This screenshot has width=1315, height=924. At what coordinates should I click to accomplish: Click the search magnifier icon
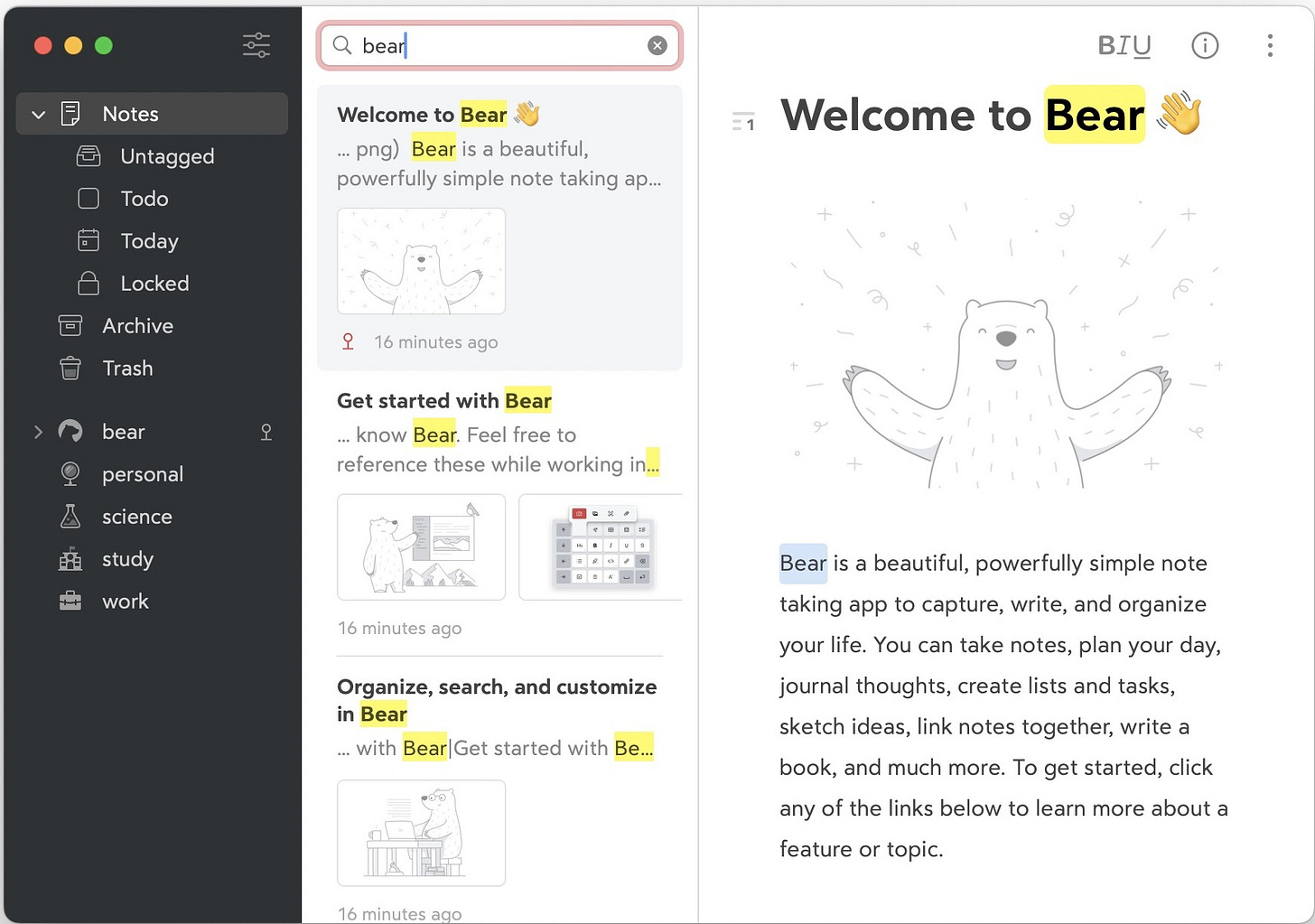coord(342,45)
